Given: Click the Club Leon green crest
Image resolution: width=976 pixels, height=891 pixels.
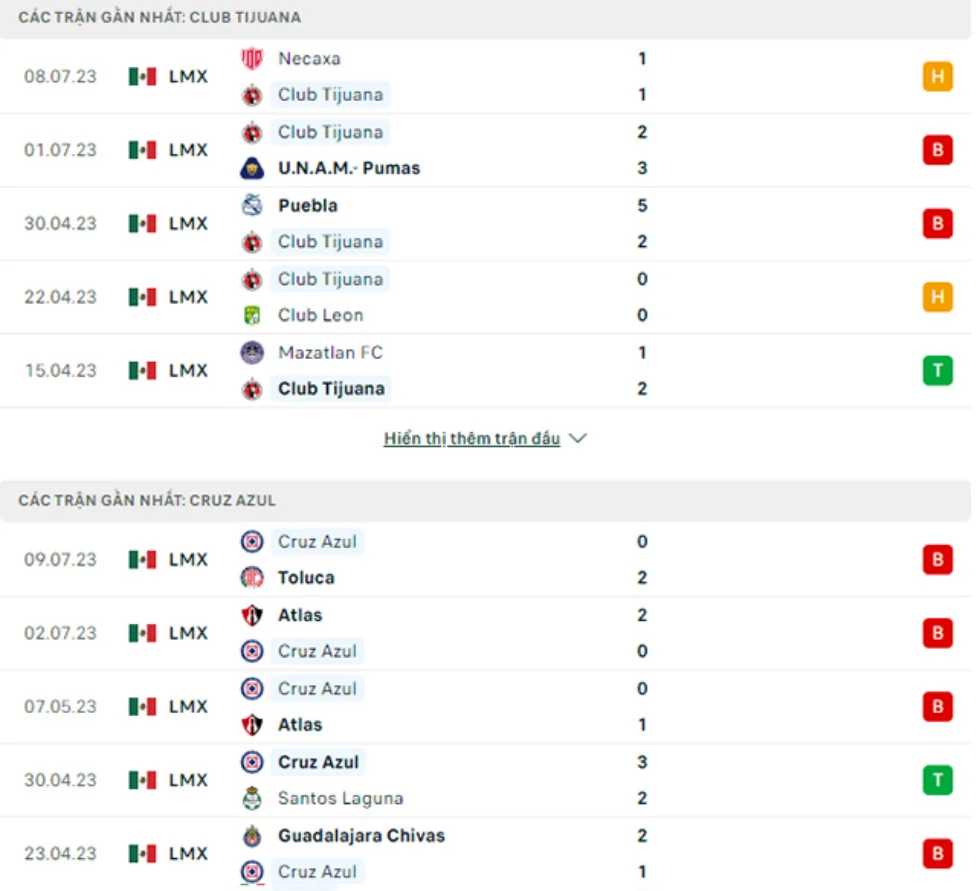Looking at the screenshot, I should [252, 316].
